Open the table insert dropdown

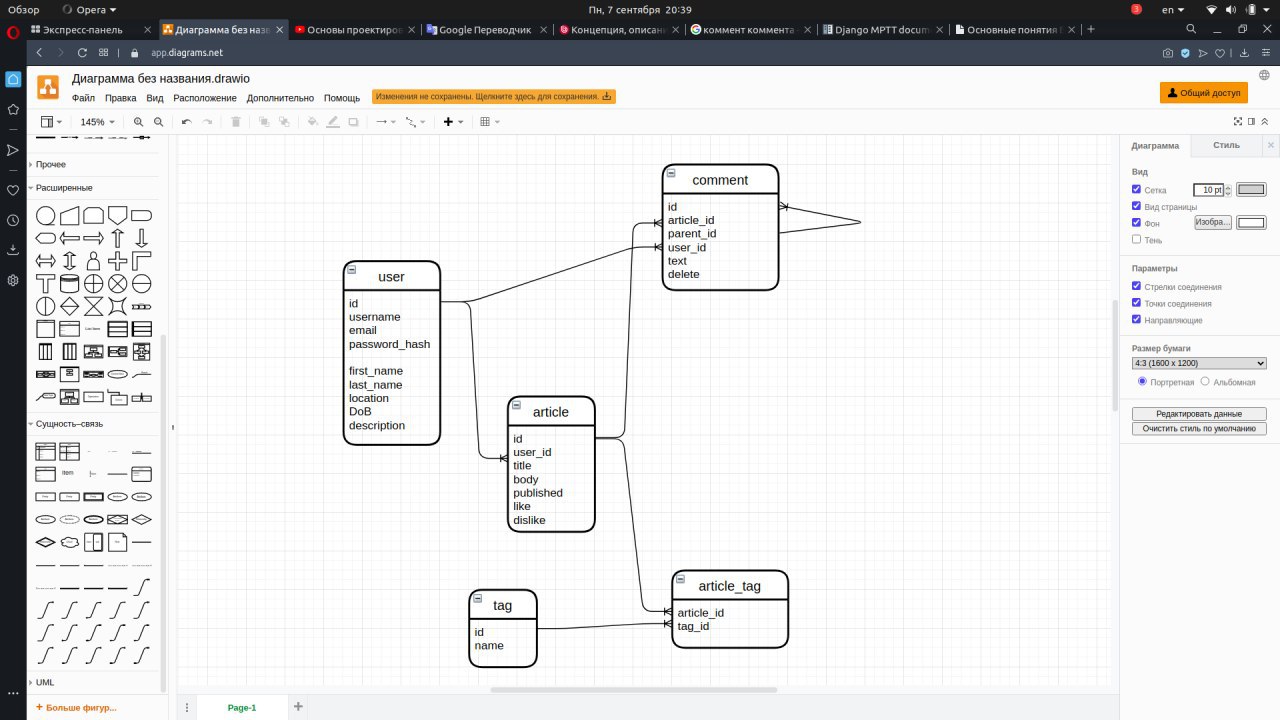point(490,122)
